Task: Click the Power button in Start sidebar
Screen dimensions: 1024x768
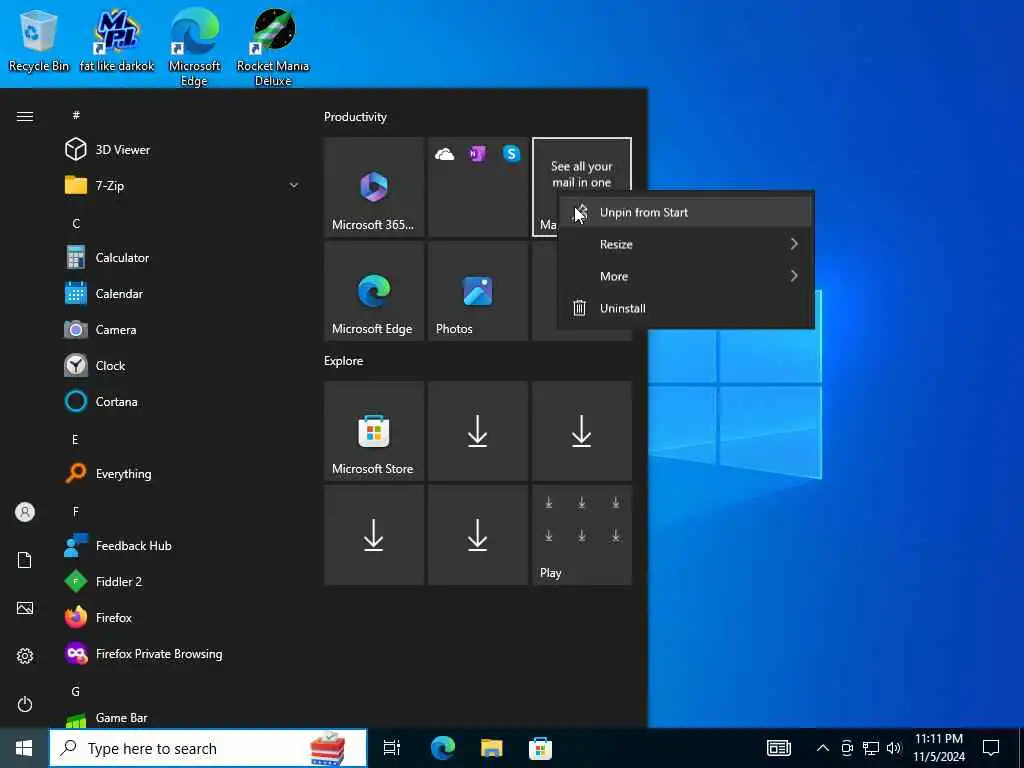Action: coord(25,704)
